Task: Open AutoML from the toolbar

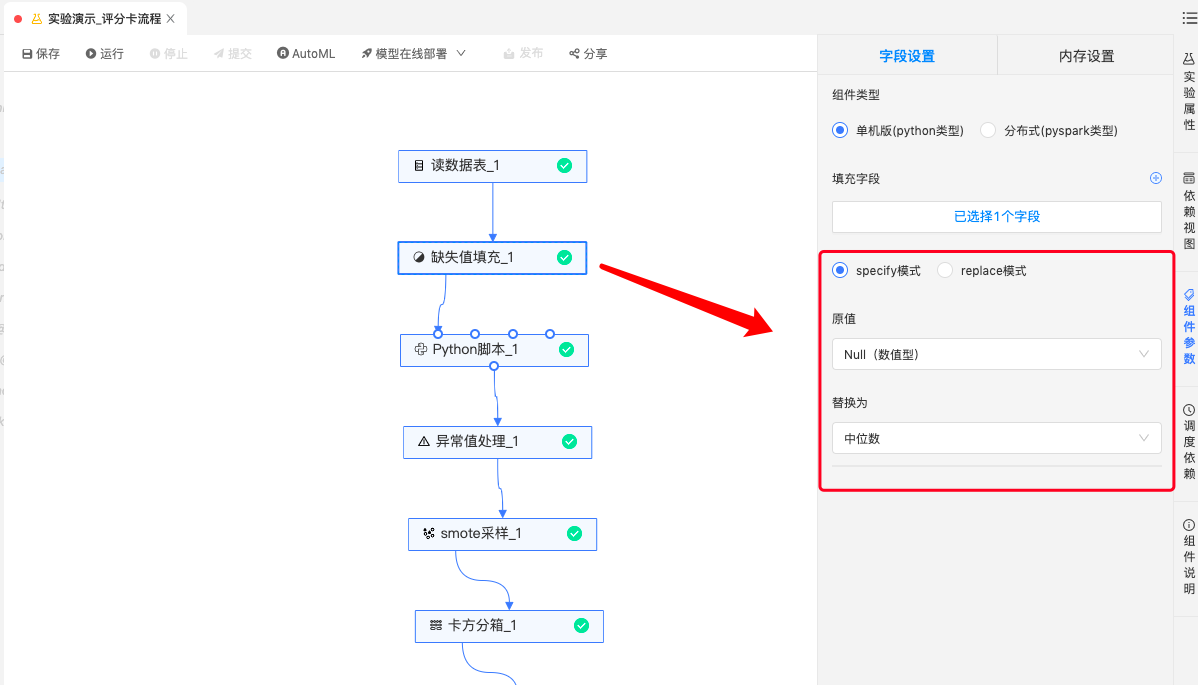Action: point(305,54)
